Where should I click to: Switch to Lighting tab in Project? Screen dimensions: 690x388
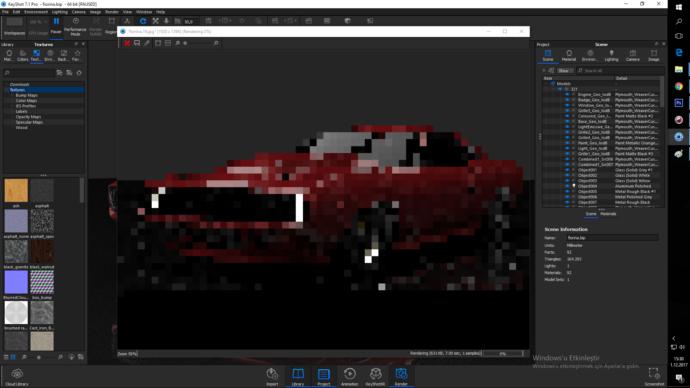(x=611, y=56)
